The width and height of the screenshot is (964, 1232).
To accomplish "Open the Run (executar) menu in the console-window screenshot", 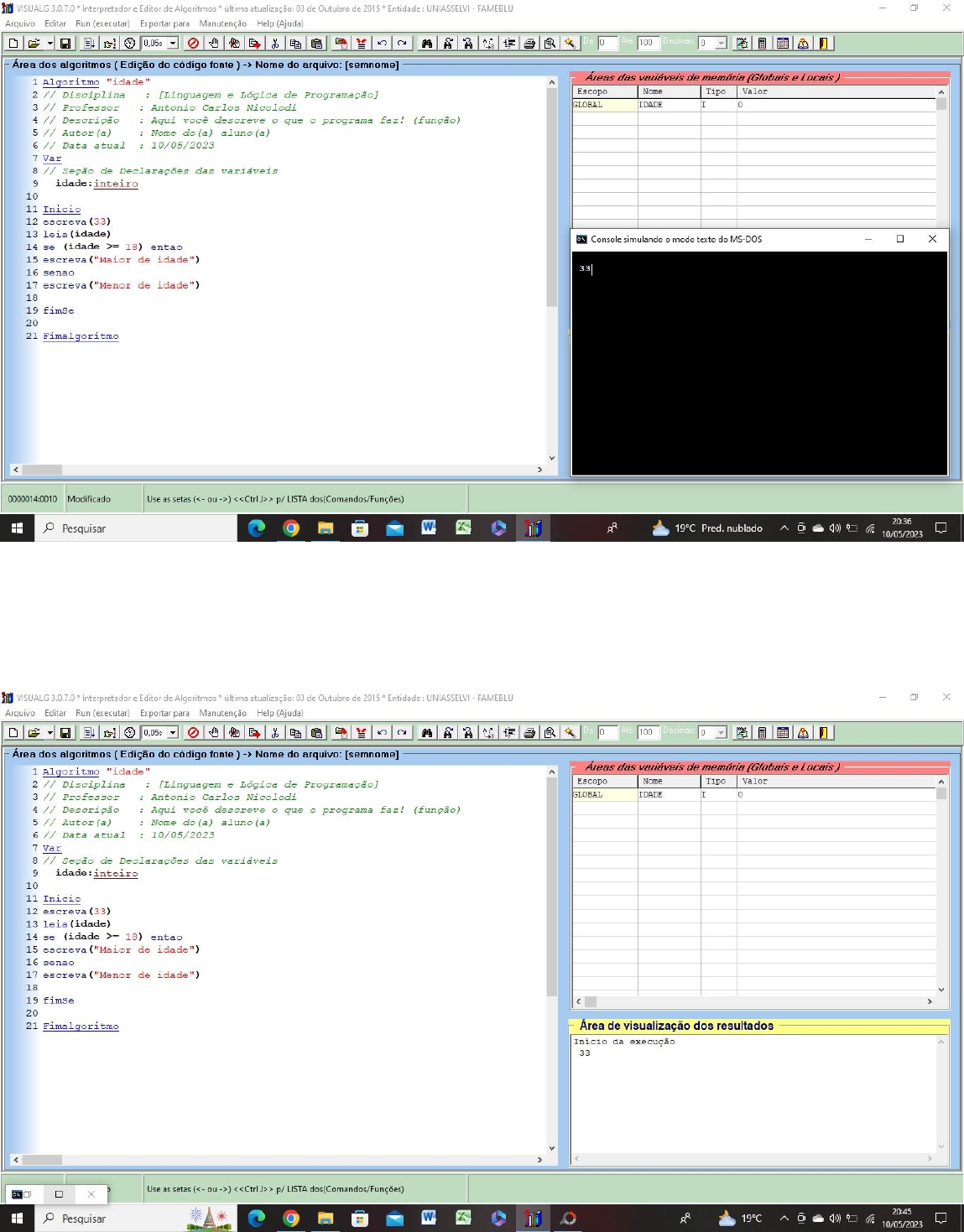I will coord(102,23).
